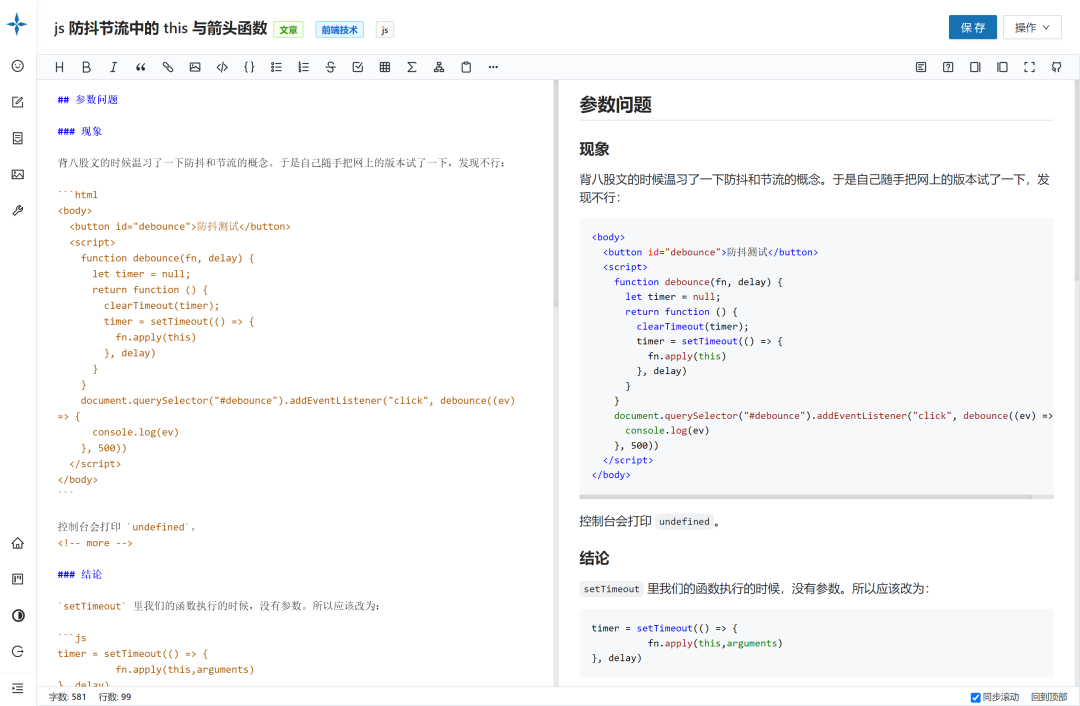Switch to write-only layout
1080x706 pixels.
(975, 67)
